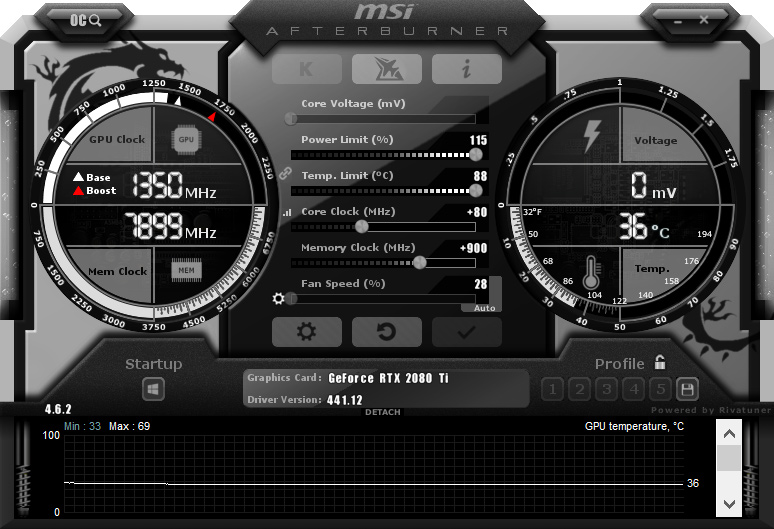Toggle Auto fan speed mode

tap(484, 308)
